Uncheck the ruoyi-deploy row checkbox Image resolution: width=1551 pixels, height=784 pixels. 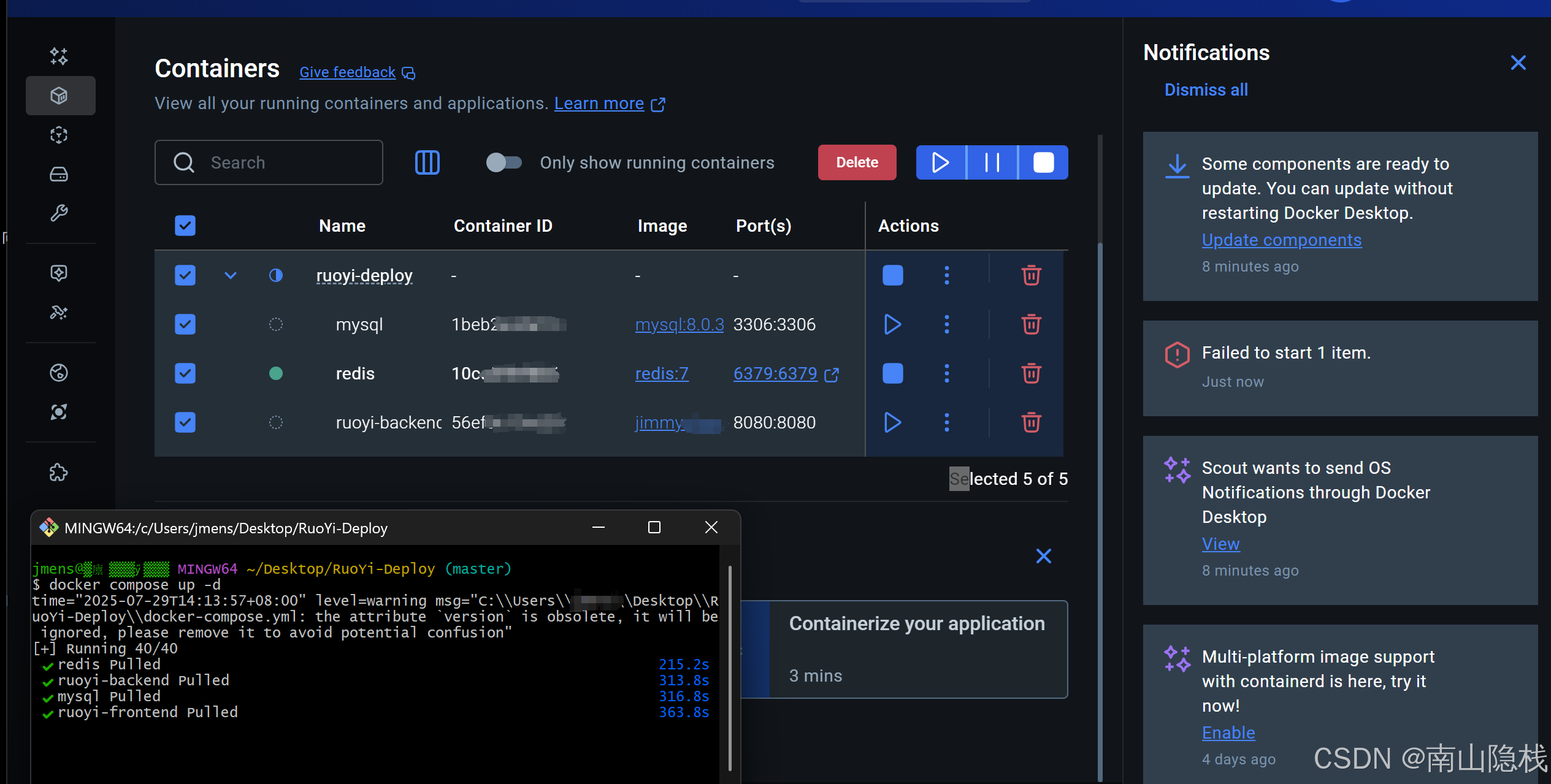[185, 275]
